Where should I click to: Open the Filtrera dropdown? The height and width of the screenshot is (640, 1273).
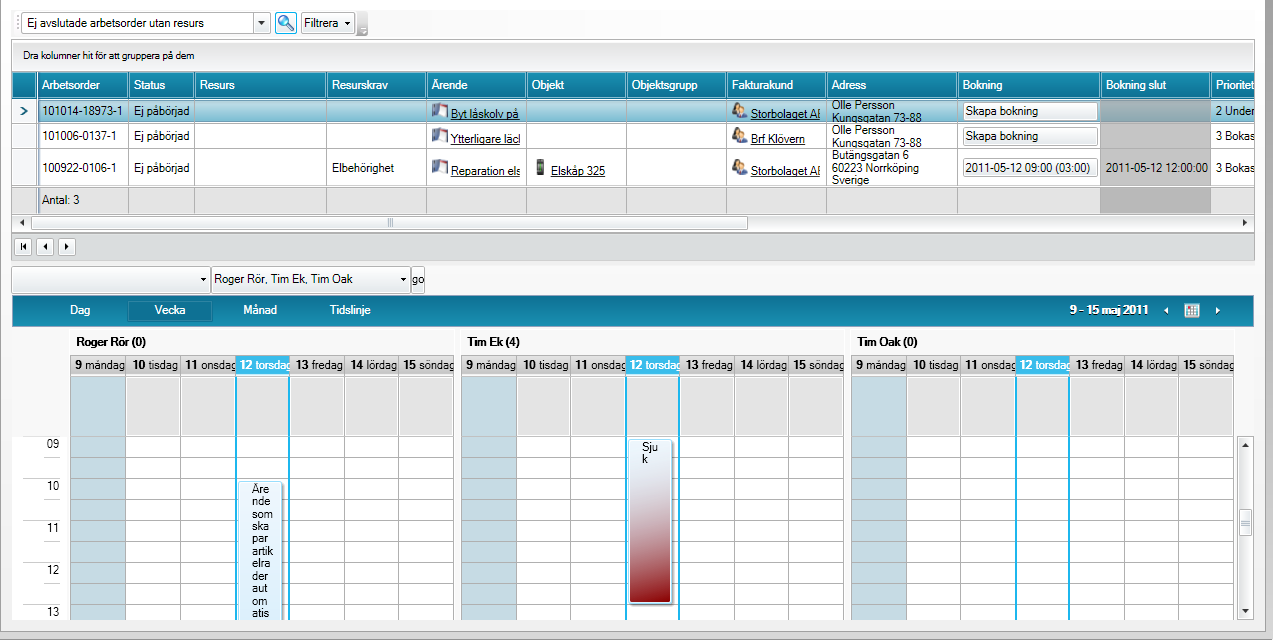click(329, 23)
